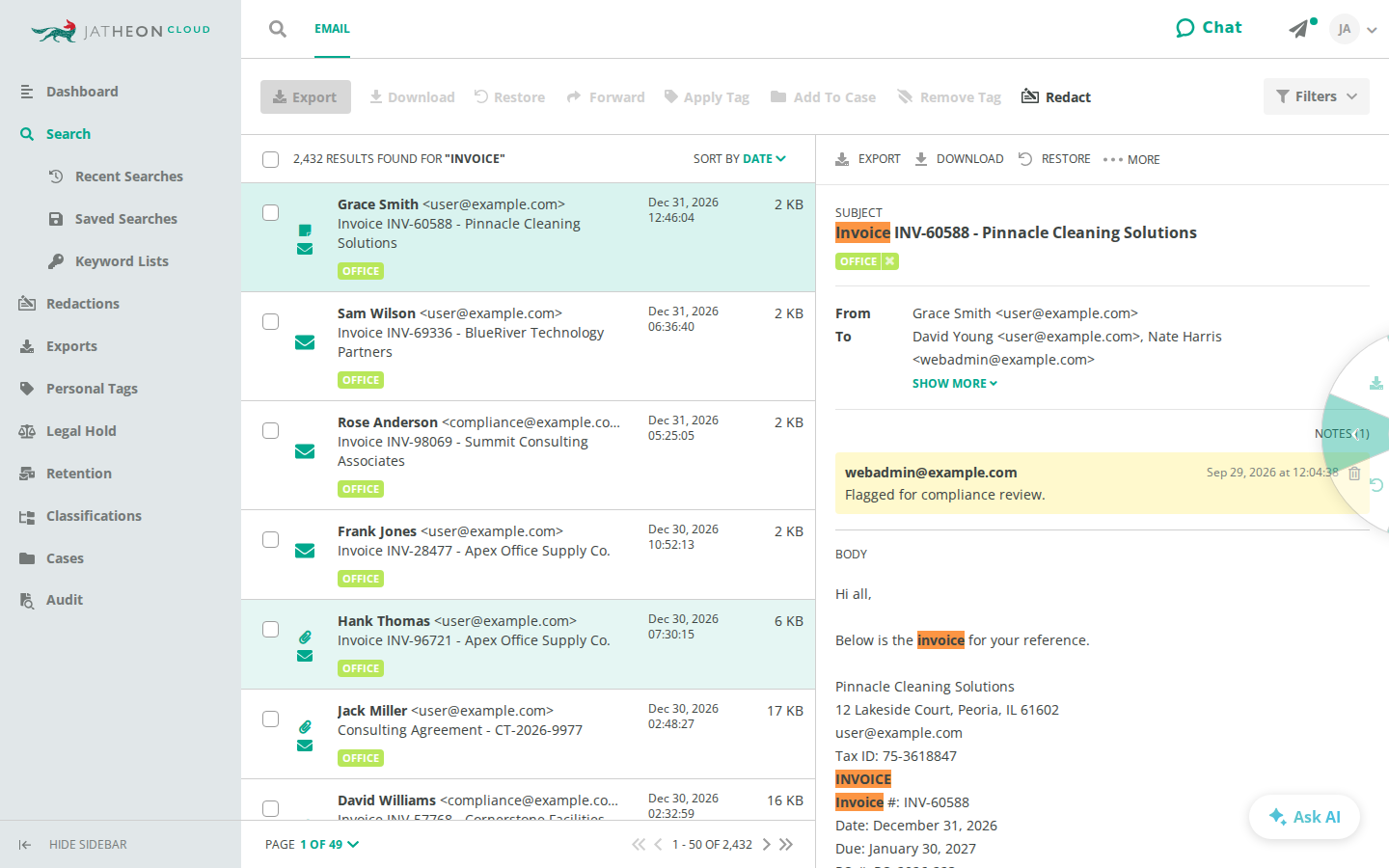Click the Retention sidebar icon
Image resolution: width=1389 pixels, height=868 pixels.
point(27,474)
